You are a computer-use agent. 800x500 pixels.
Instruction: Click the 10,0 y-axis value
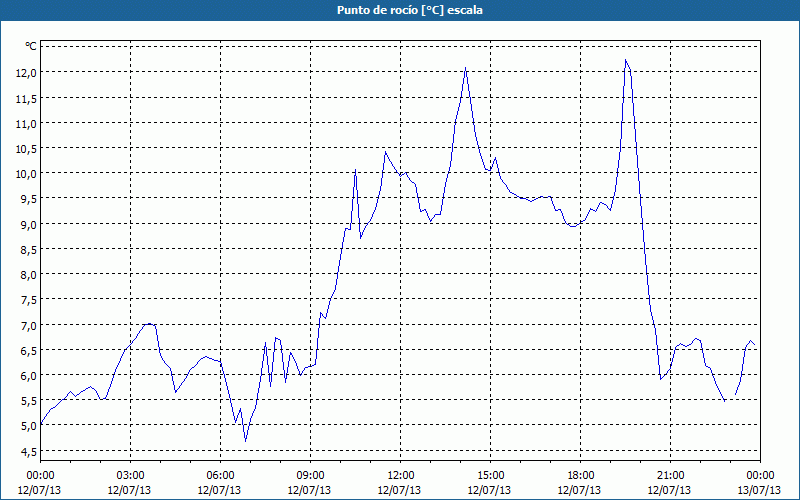27,174
